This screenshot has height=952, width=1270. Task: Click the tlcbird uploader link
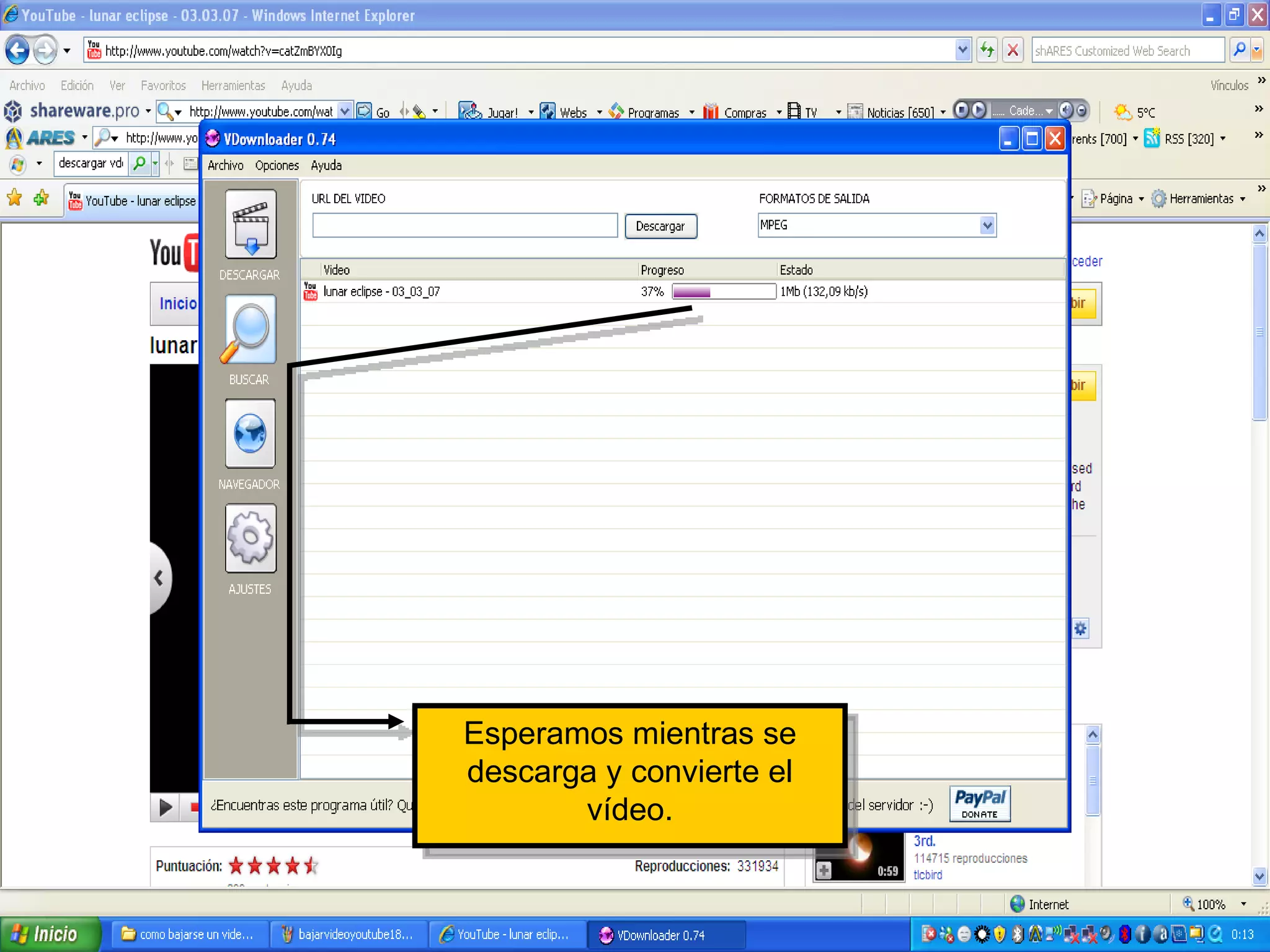click(x=928, y=875)
